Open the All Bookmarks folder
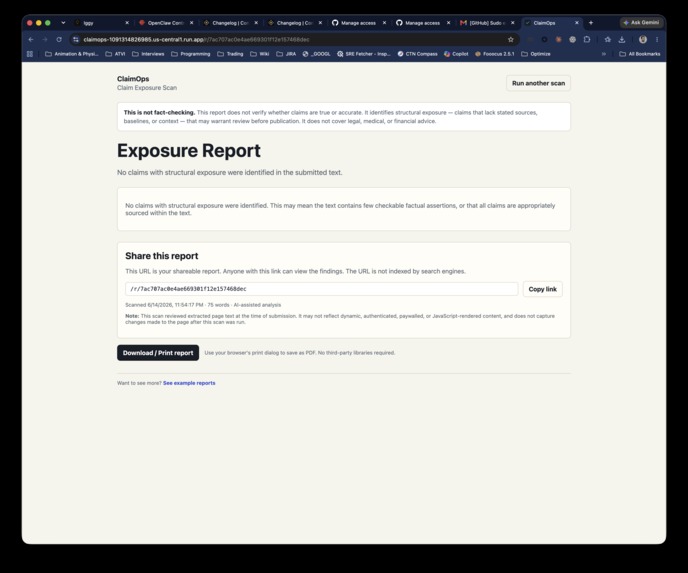Image resolution: width=688 pixels, height=573 pixels. pos(639,54)
